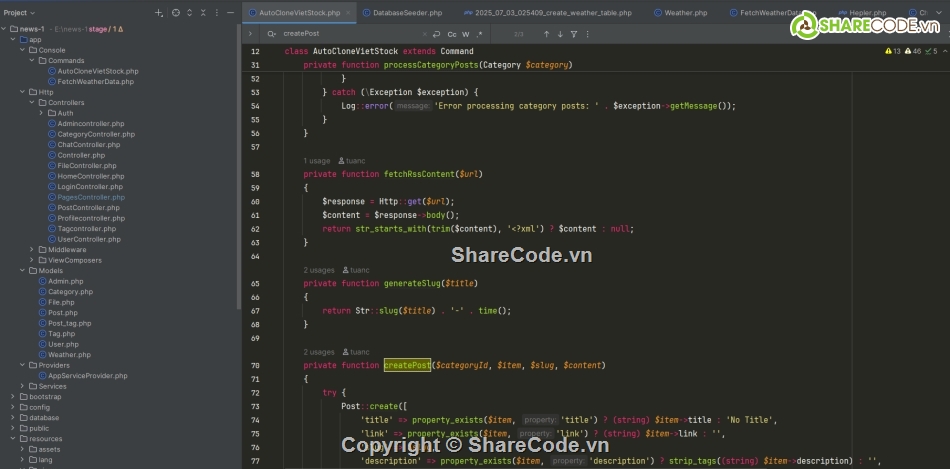Open PostController.php in project tree
The image size is (950, 469).
coord(88,208)
